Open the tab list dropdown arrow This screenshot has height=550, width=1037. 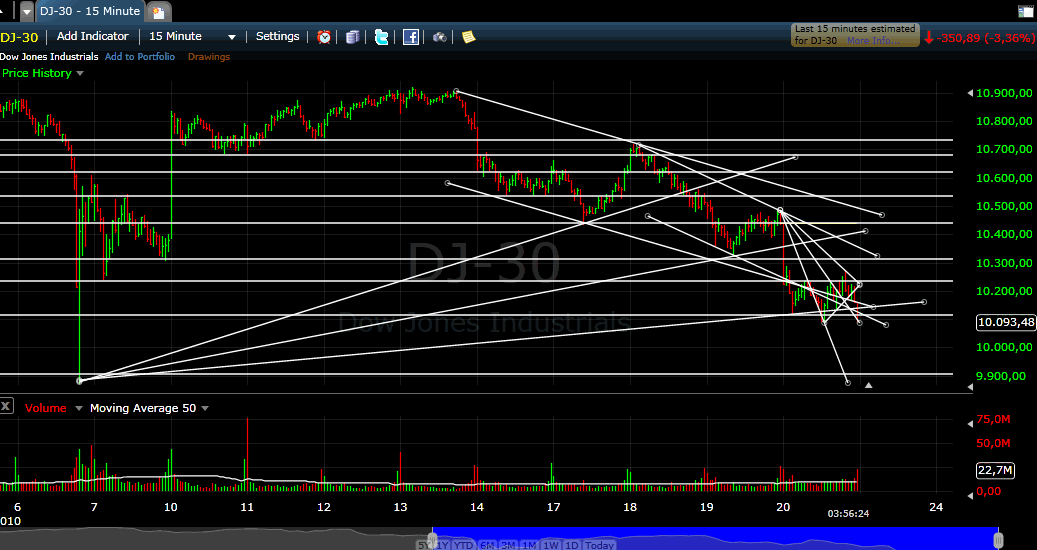pos(26,11)
